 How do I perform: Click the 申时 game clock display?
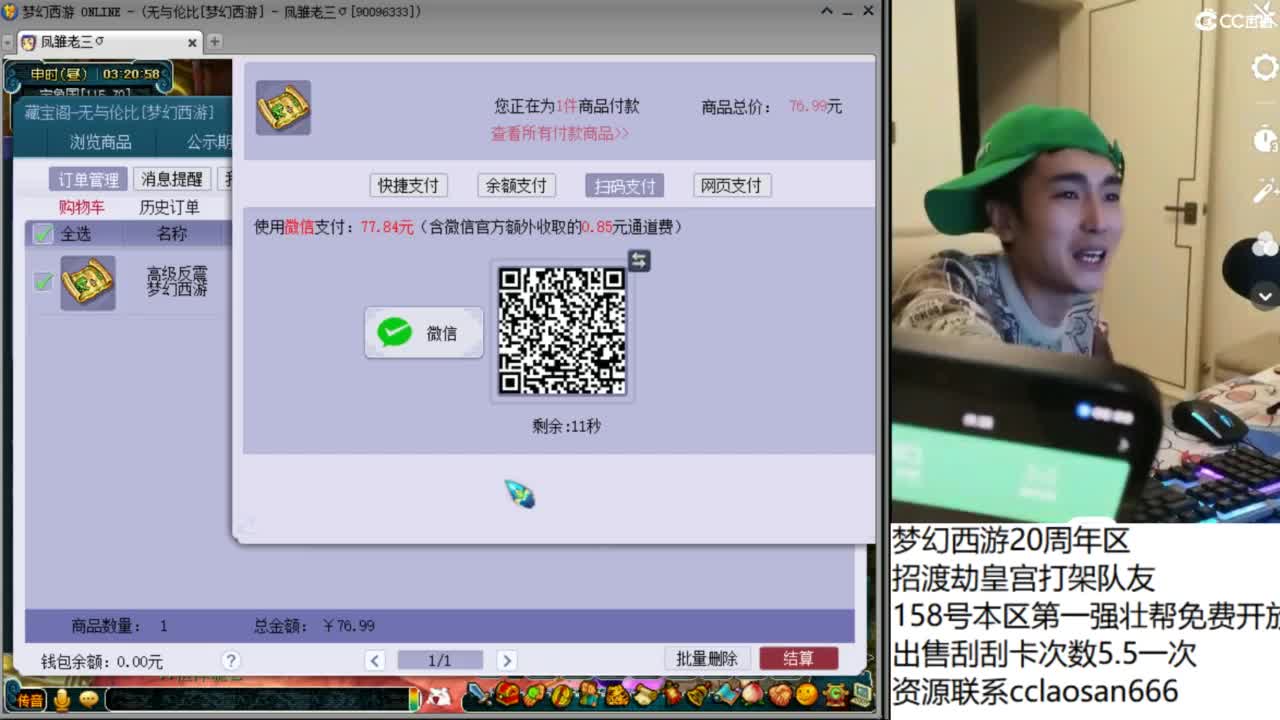[x=95, y=74]
